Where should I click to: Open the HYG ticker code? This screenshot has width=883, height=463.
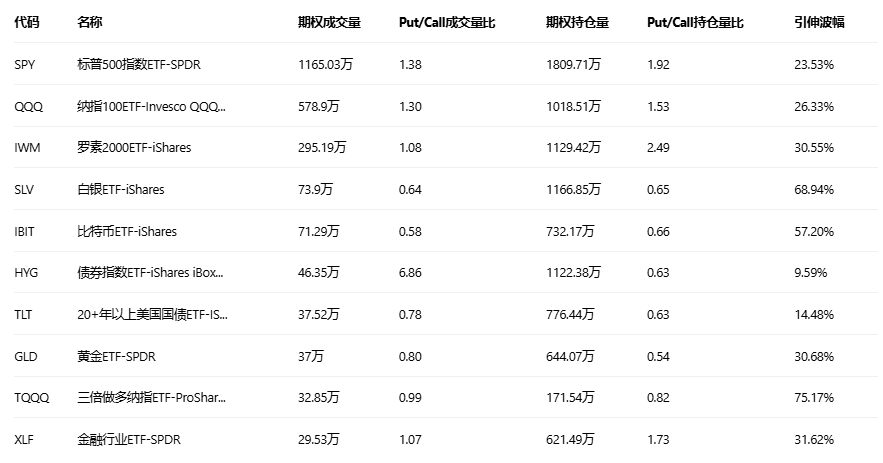coord(26,272)
